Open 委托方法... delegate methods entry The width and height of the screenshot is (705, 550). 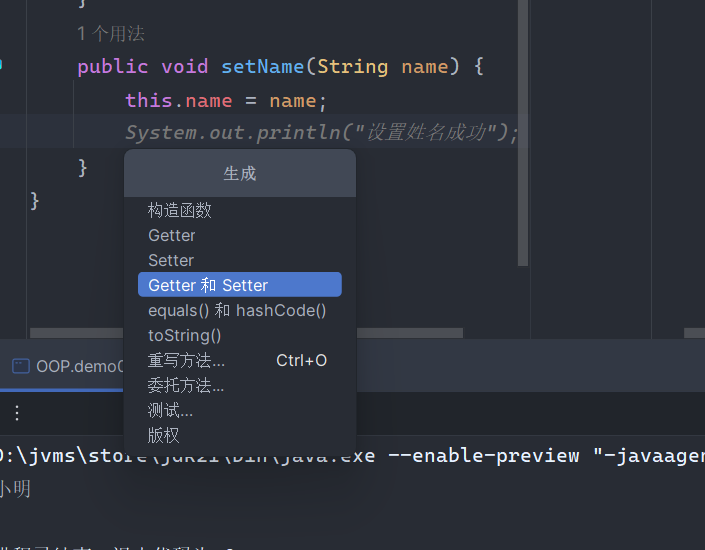click(186, 386)
